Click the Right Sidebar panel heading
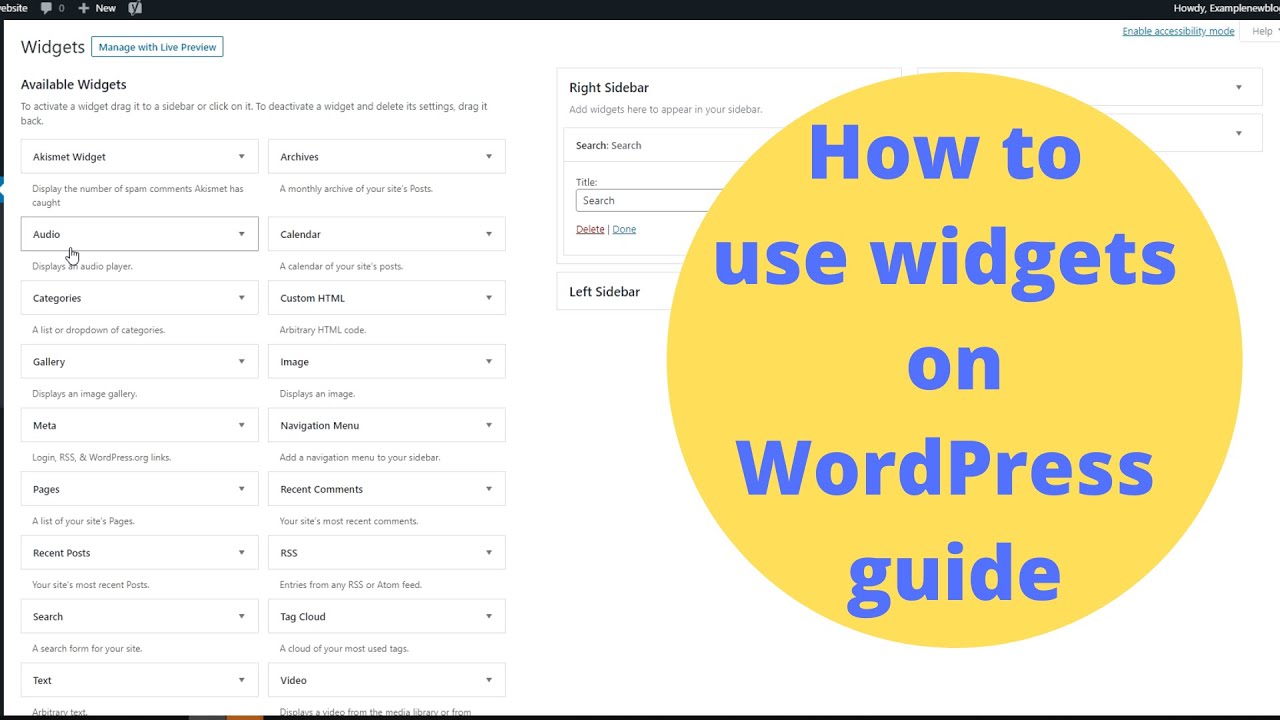This screenshot has height=720, width=1280. [x=609, y=88]
